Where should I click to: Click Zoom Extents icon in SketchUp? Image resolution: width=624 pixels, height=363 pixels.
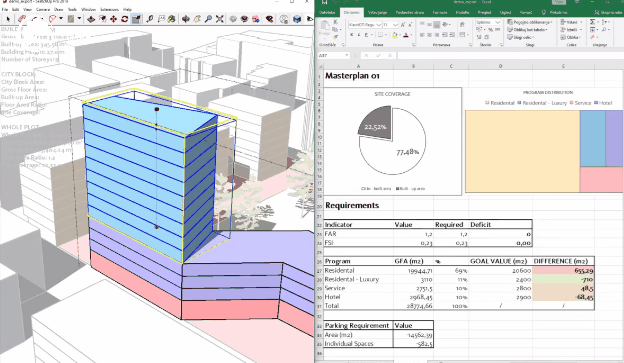coord(220,19)
